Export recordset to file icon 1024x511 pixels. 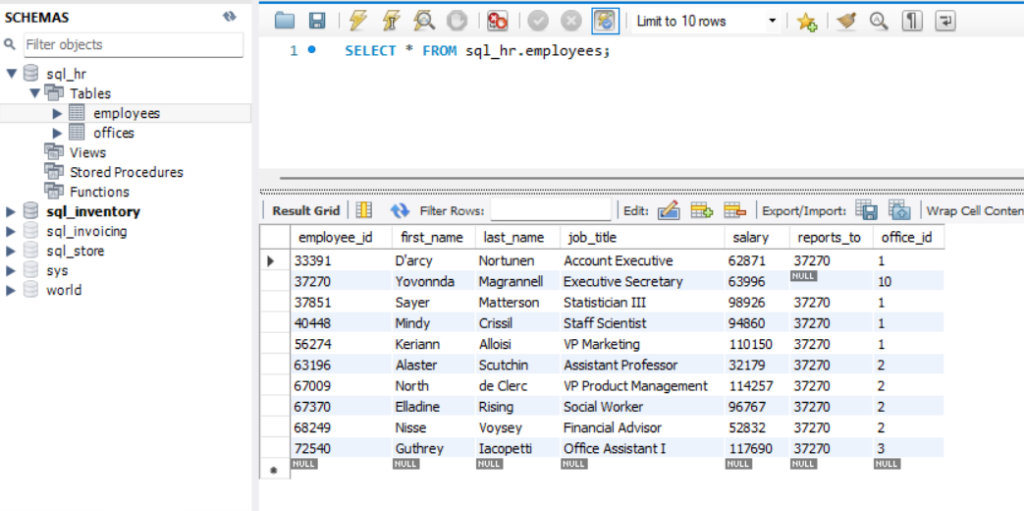(x=867, y=210)
